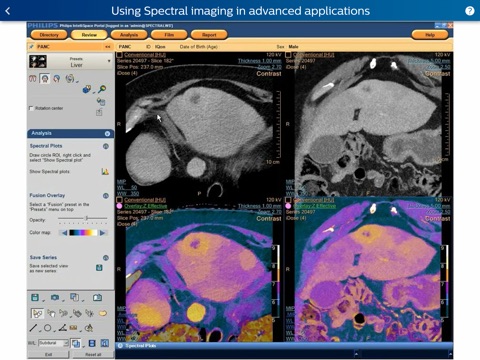Tick checkbox of top-left Conventional [HU] view
The image size is (480, 360).
coord(119,55)
